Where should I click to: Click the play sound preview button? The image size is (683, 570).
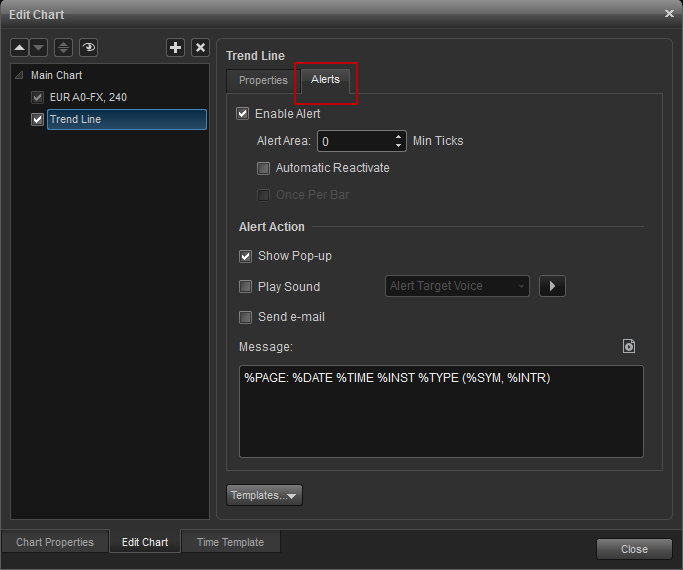pyautogui.click(x=552, y=286)
